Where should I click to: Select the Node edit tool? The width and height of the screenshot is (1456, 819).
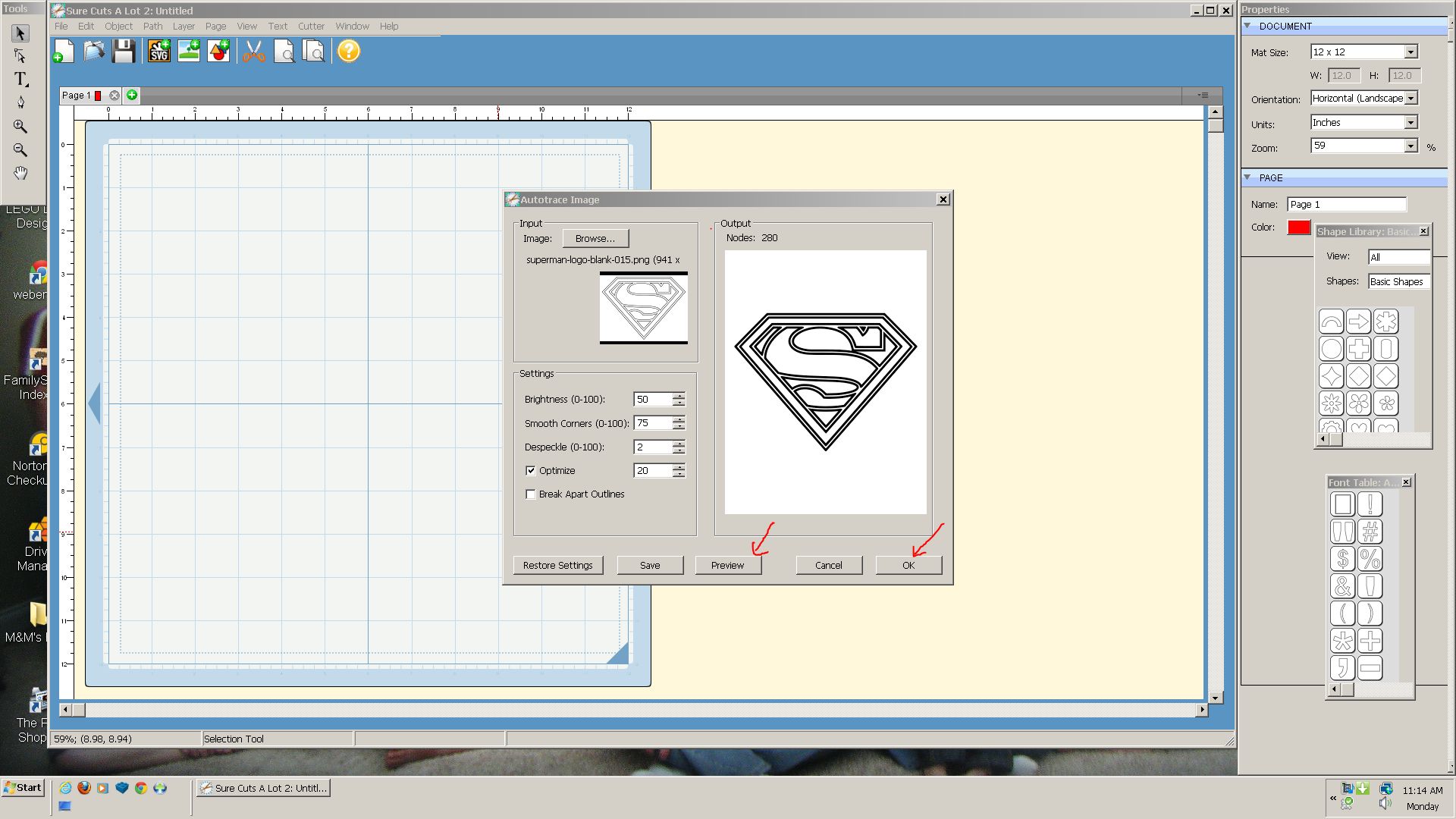pyautogui.click(x=20, y=56)
